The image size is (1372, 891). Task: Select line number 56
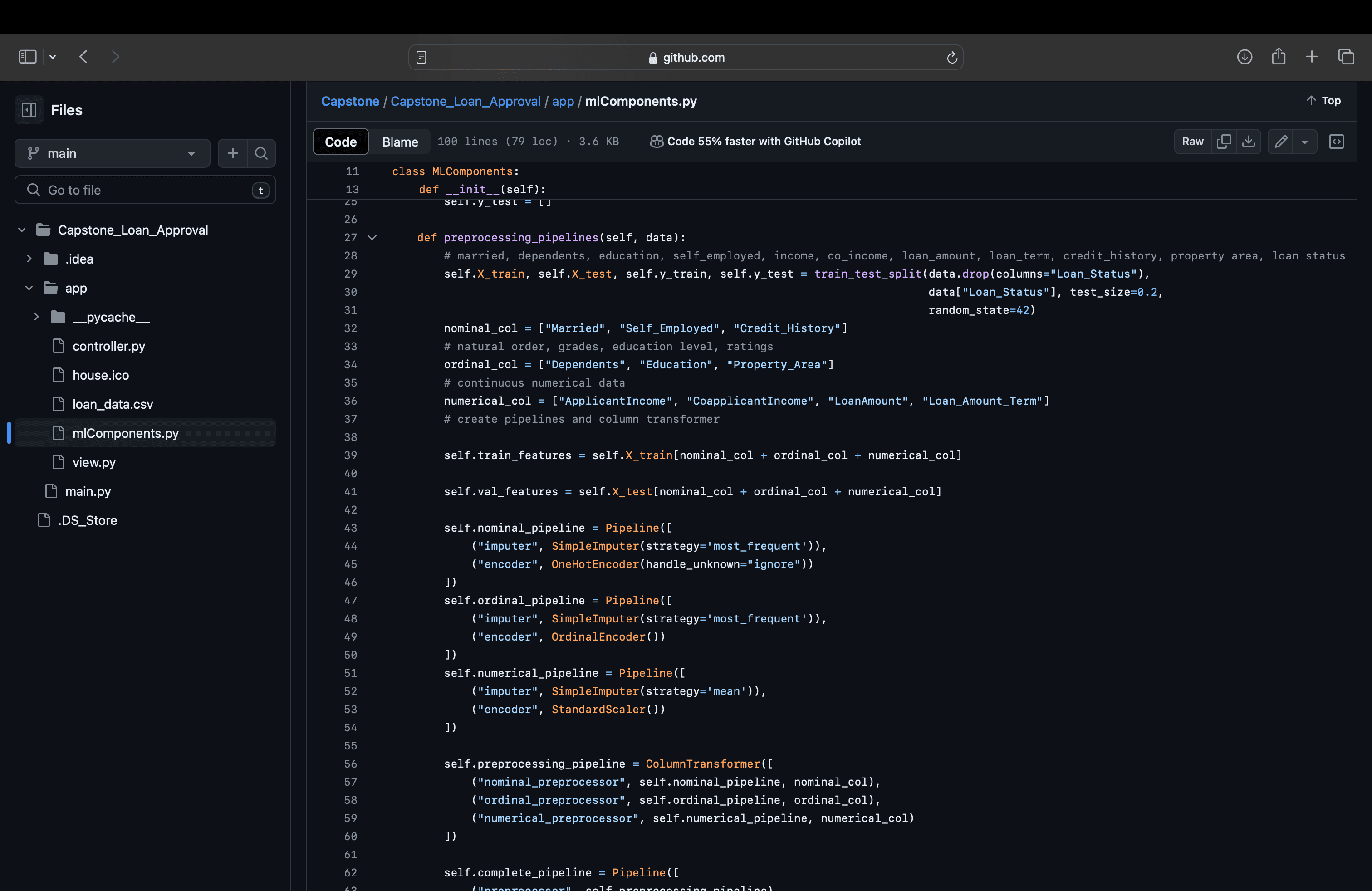tap(351, 764)
